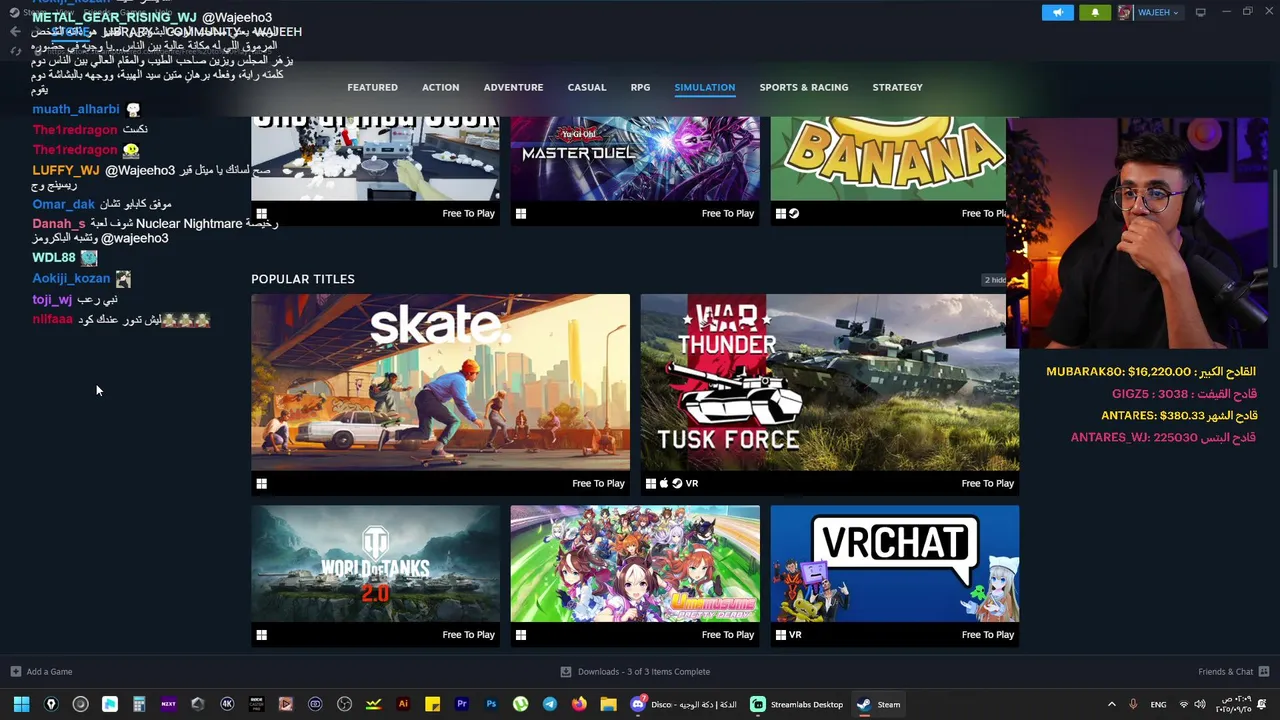The image size is (1280, 720).
Task: Click the microphone tray icon
Action: click(x=1133, y=704)
